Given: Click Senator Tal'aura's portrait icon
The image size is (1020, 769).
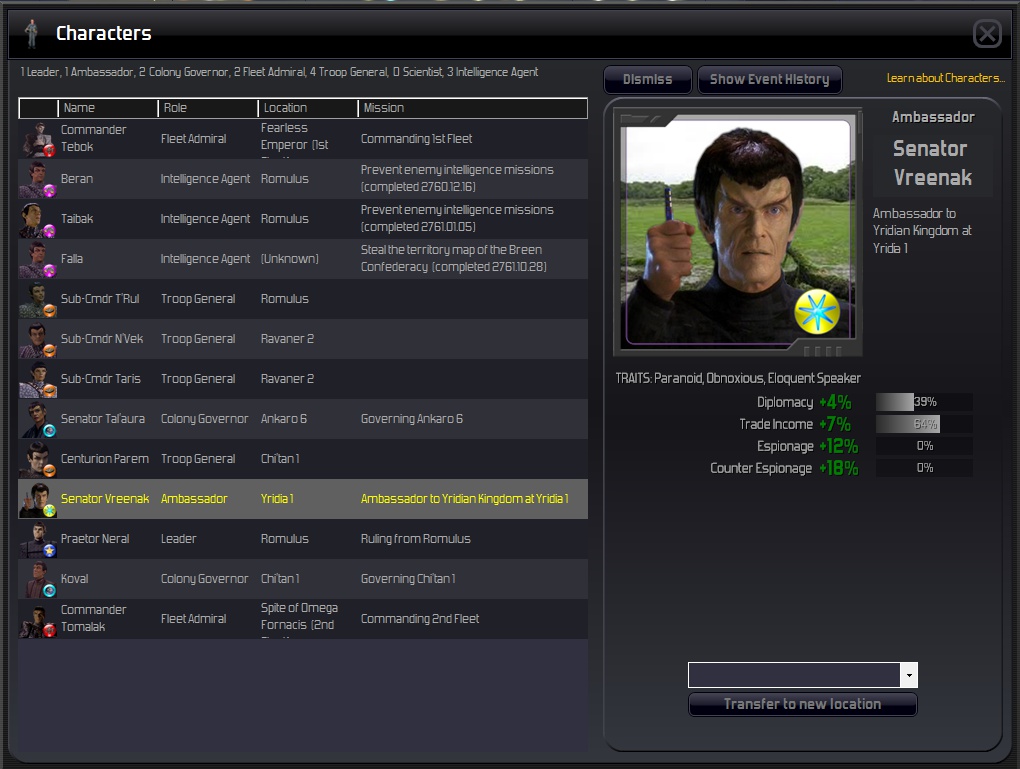Looking at the screenshot, I should coord(38,419).
